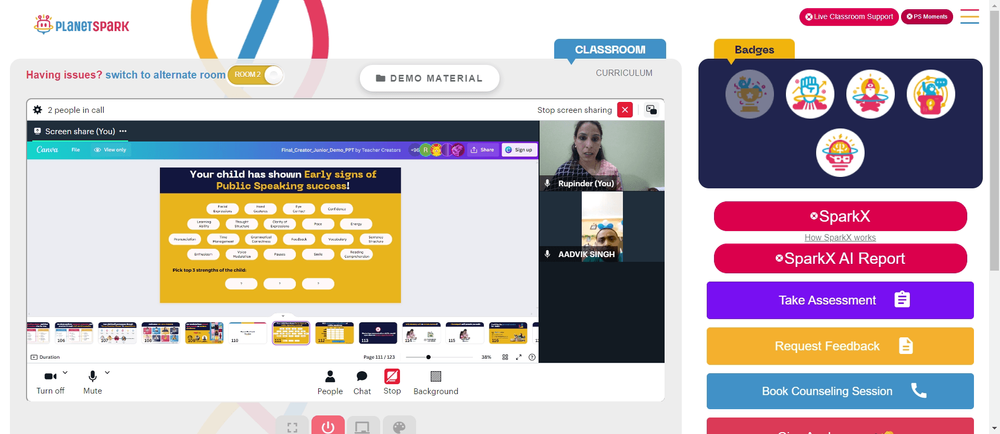The height and width of the screenshot is (434, 1000).
Task: Toggle the ROOM 2 switch
Action: click(255, 75)
